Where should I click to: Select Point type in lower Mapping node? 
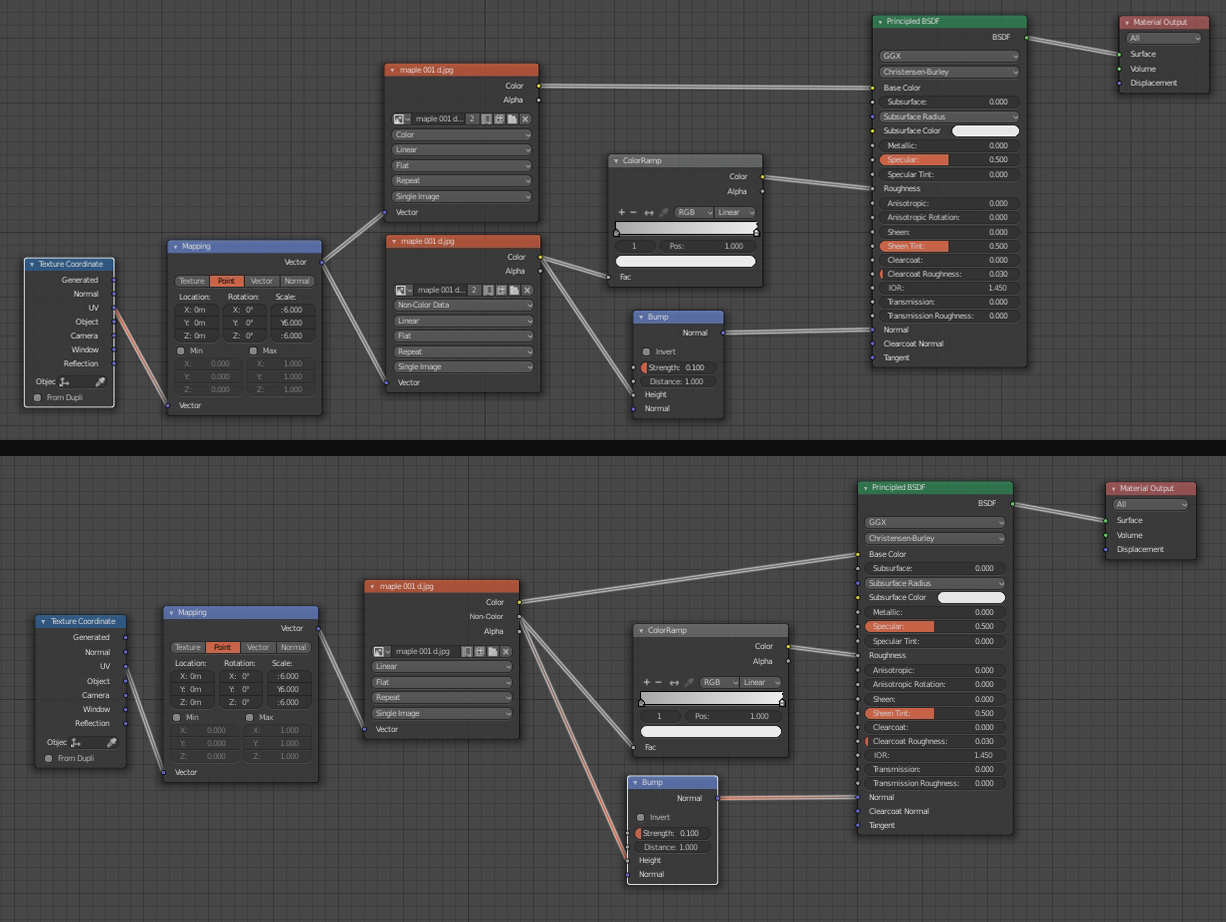click(223, 647)
